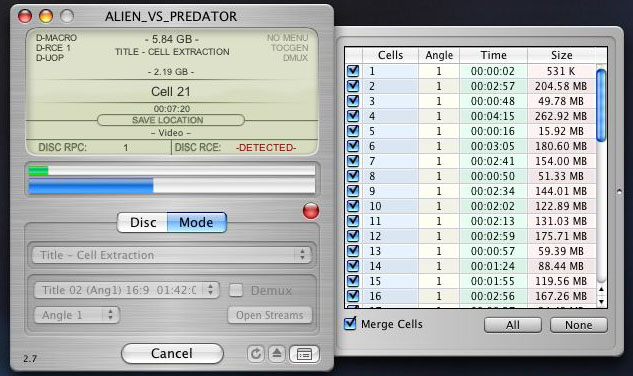Click the refresh disc icon button

click(256, 354)
